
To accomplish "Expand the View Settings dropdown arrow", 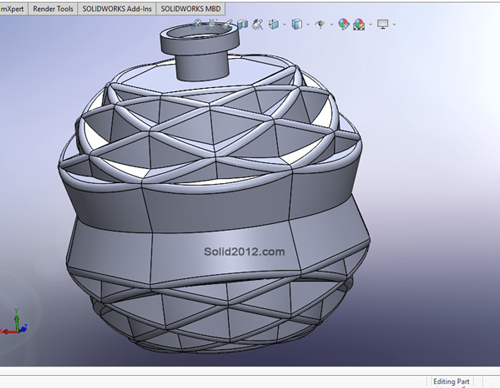I will pos(394,25).
